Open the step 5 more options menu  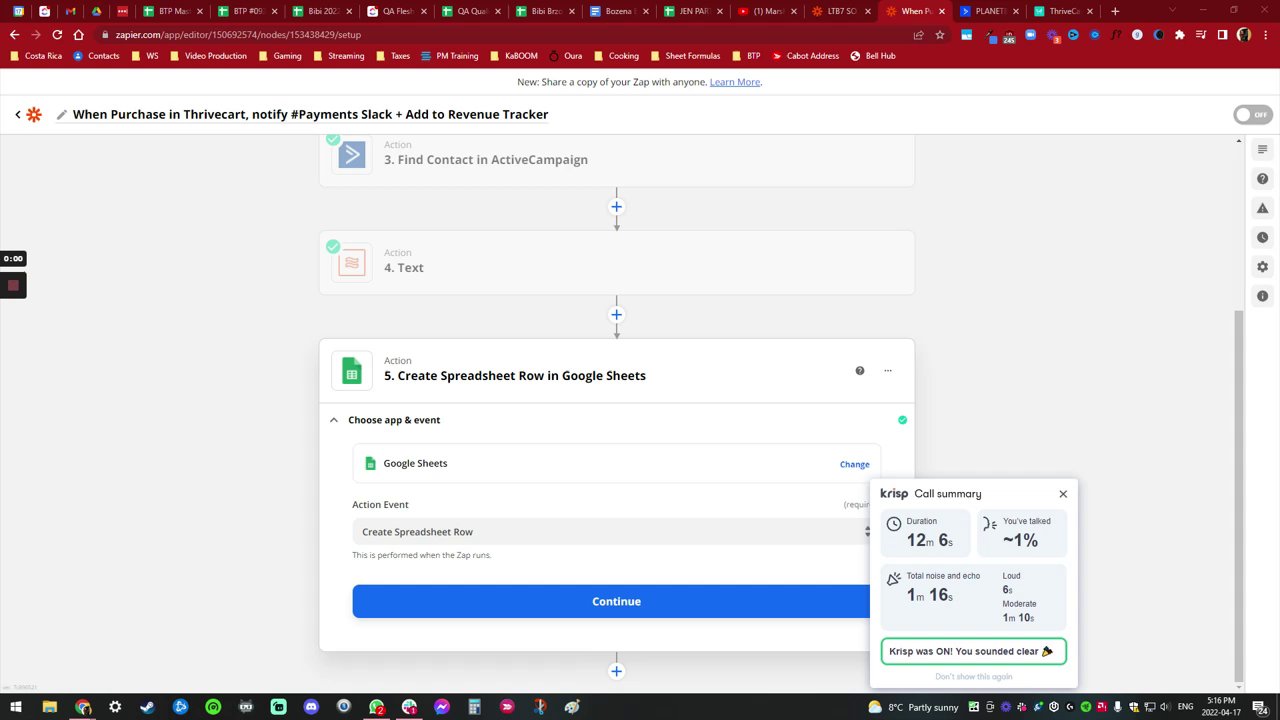pyautogui.click(x=887, y=371)
